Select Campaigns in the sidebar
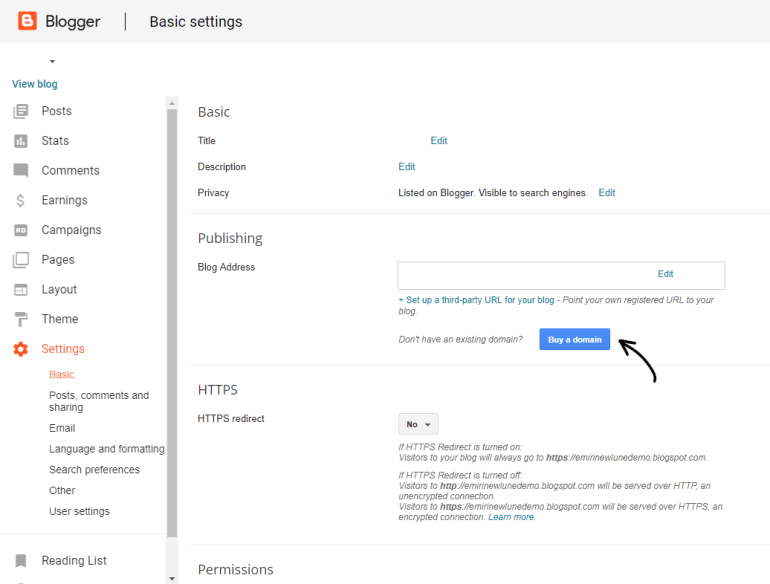Viewport: 770px width, 584px height. click(x=71, y=230)
